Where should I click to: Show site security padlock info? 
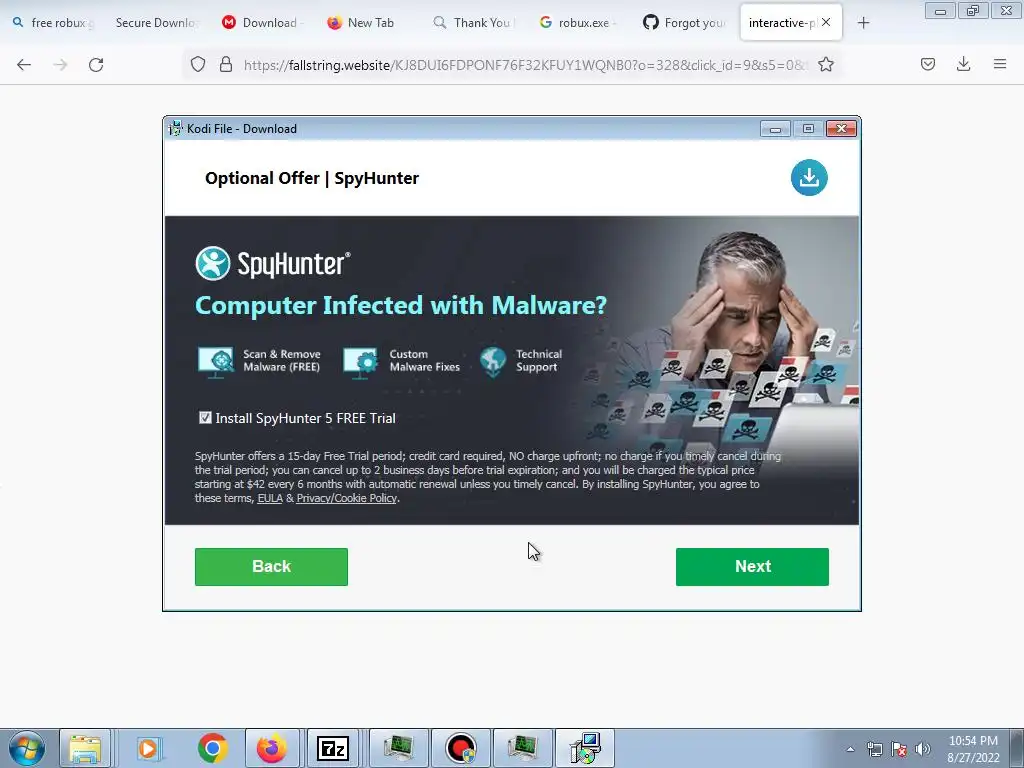click(x=226, y=65)
